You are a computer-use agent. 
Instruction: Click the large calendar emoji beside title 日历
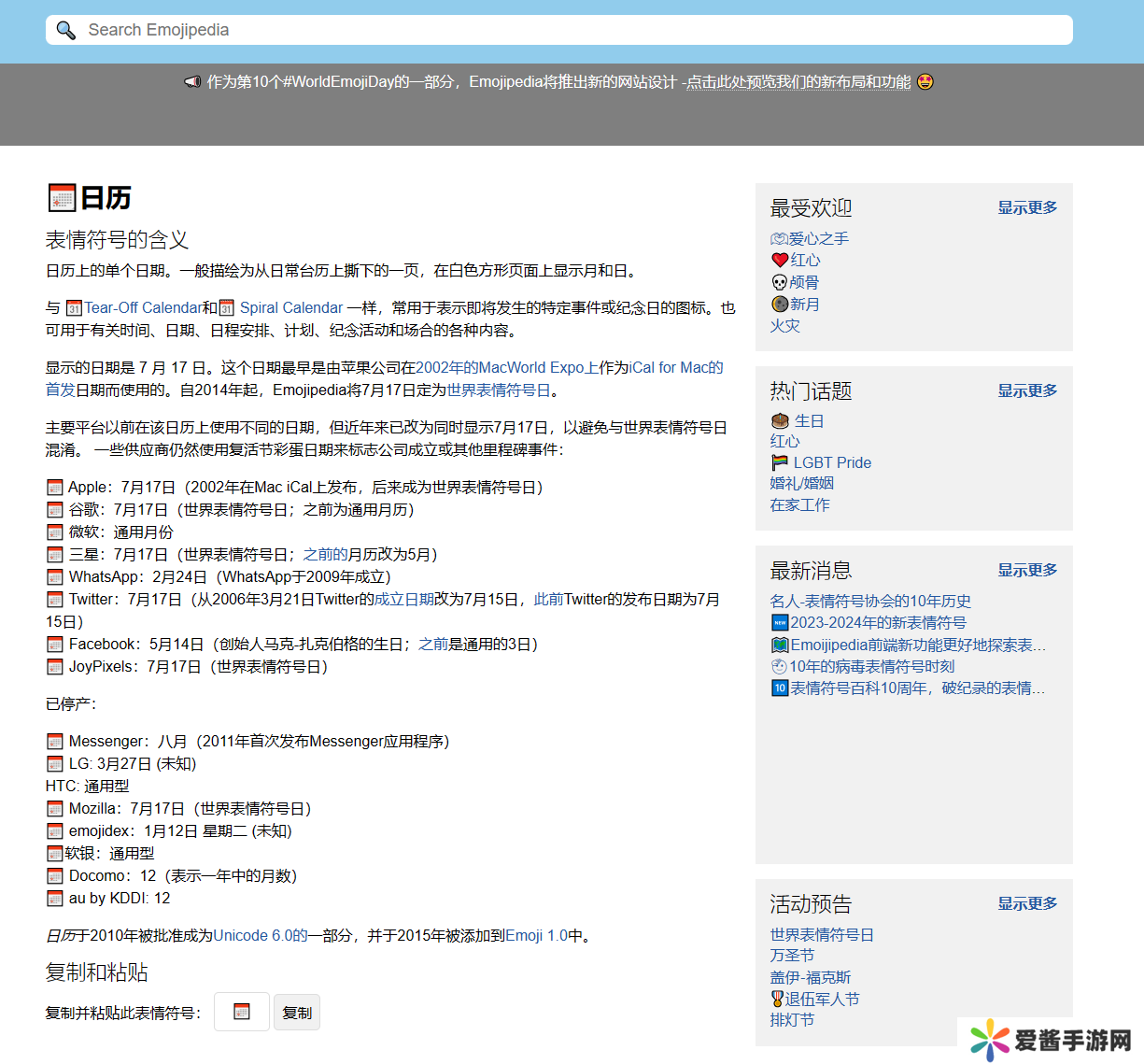pos(62,198)
